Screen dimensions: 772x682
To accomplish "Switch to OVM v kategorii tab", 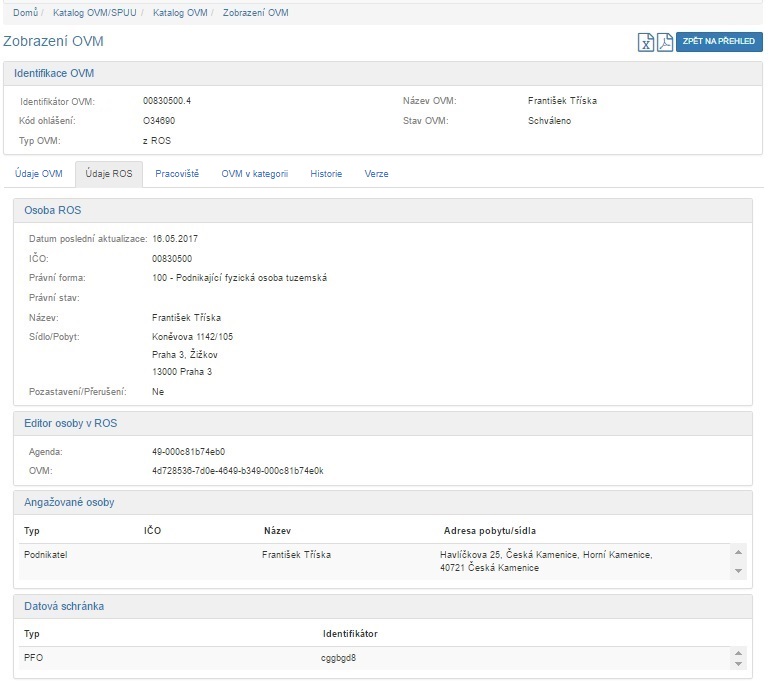I will 254,174.
